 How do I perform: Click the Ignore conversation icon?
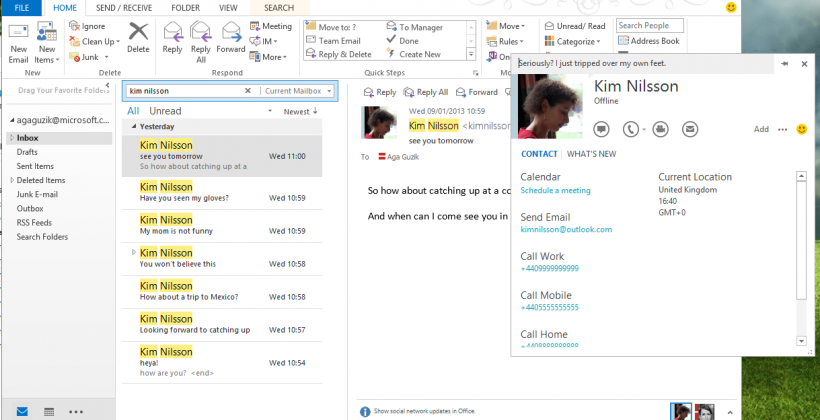74,26
